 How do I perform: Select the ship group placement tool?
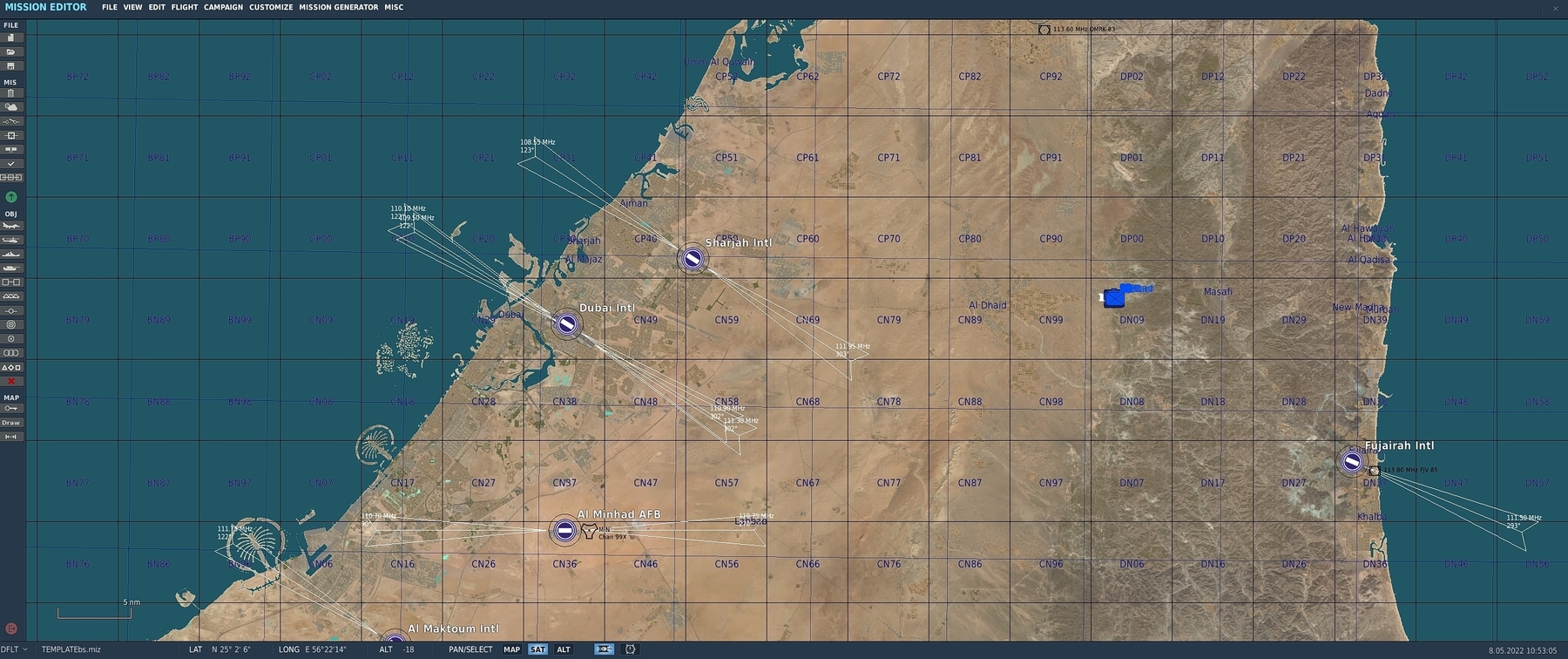pyautogui.click(x=11, y=255)
